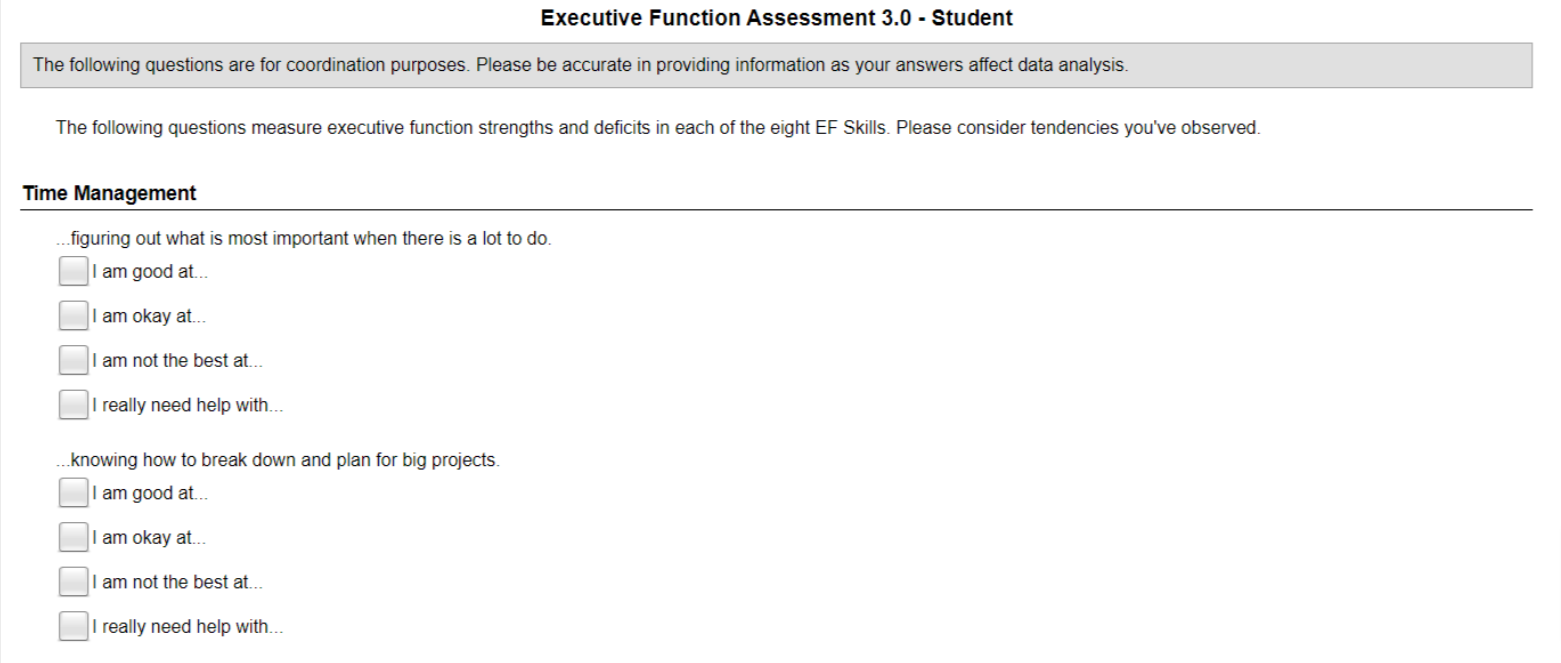Mark 'I am not the best at' for big projects
This screenshot has height=663, width=1561.
(73, 582)
